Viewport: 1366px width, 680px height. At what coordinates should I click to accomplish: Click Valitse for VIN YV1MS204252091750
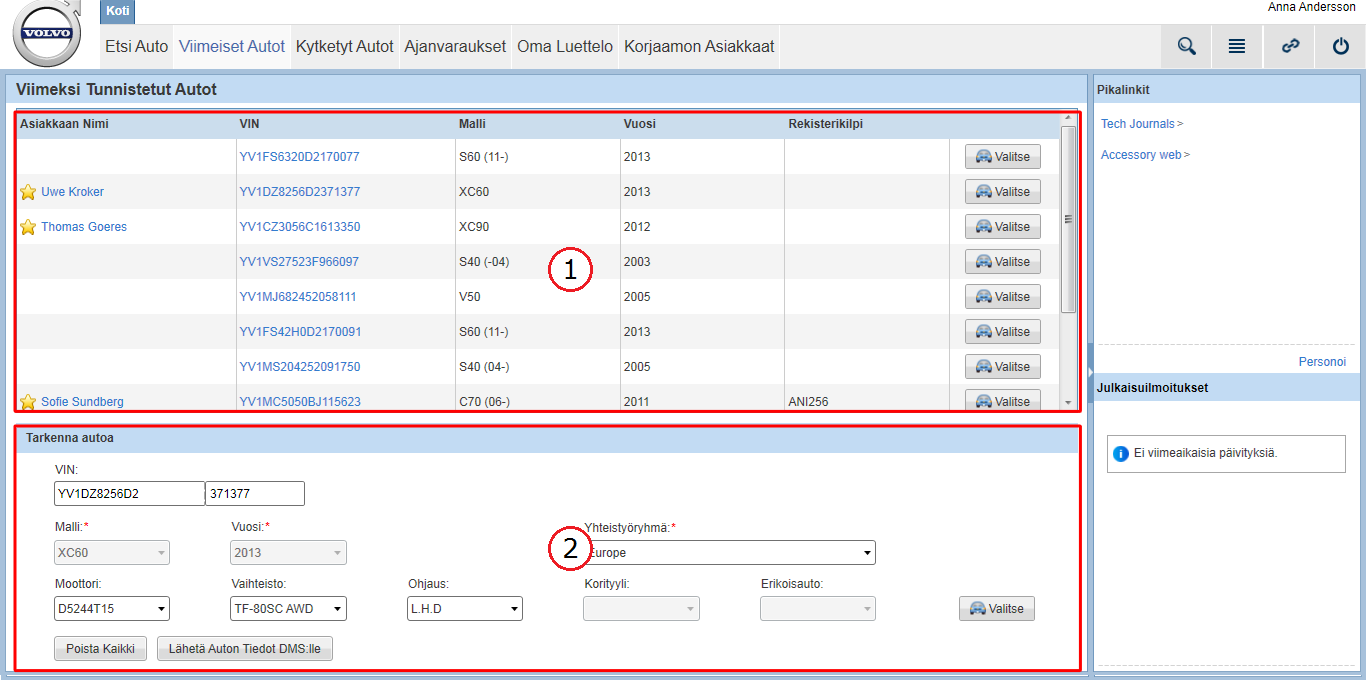1003,367
